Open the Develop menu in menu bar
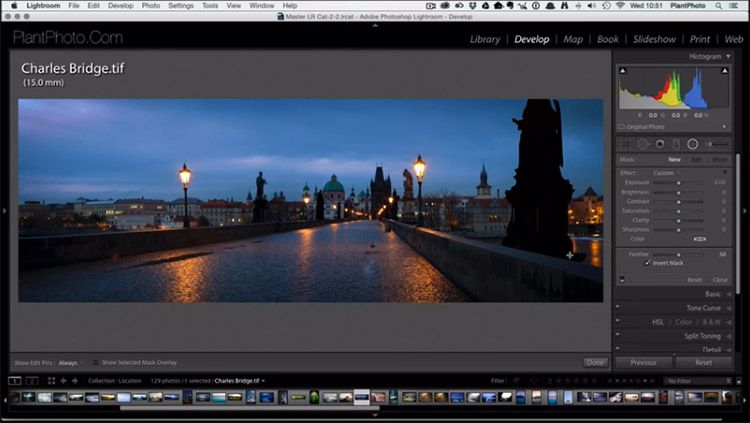The height and width of the screenshot is (423, 750). pos(120,5)
